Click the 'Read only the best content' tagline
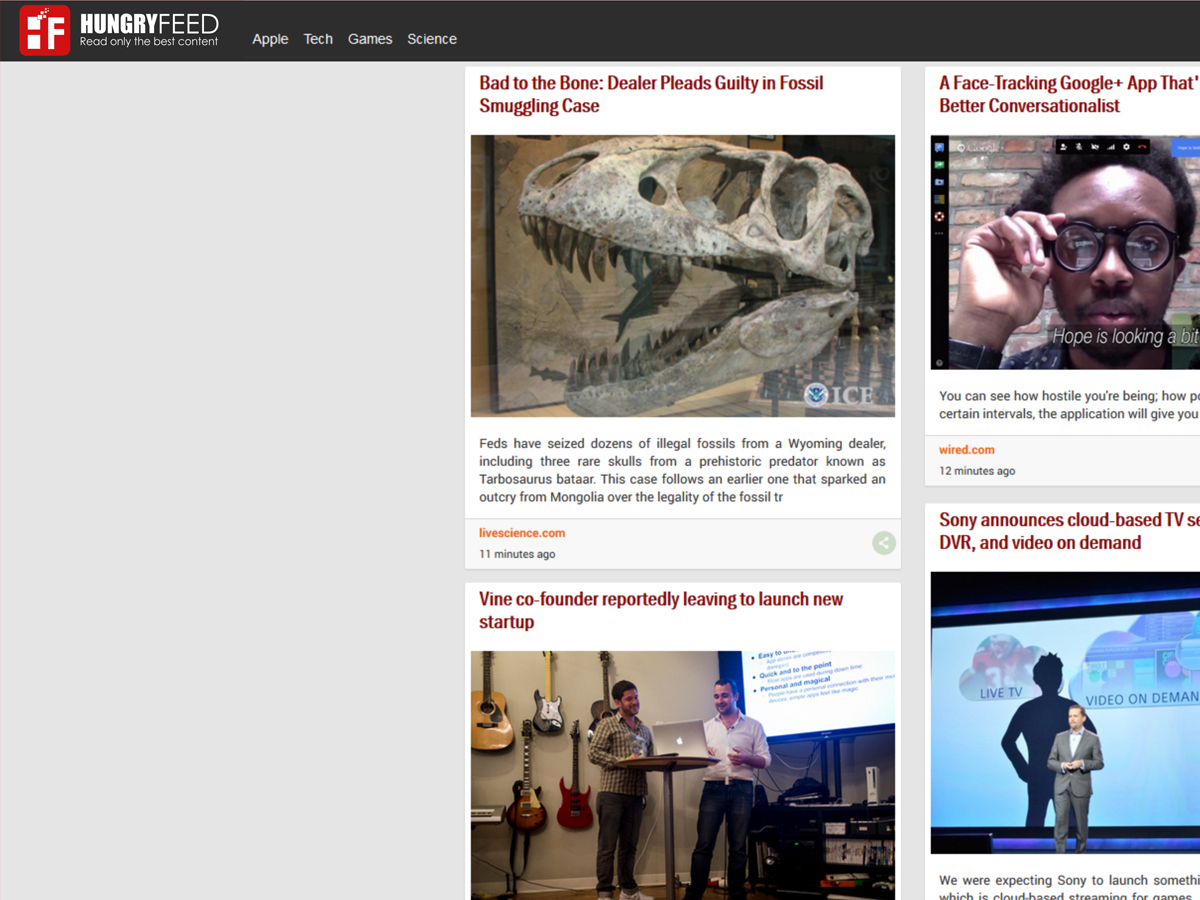This screenshot has height=900, width=1200. point(149,42)
